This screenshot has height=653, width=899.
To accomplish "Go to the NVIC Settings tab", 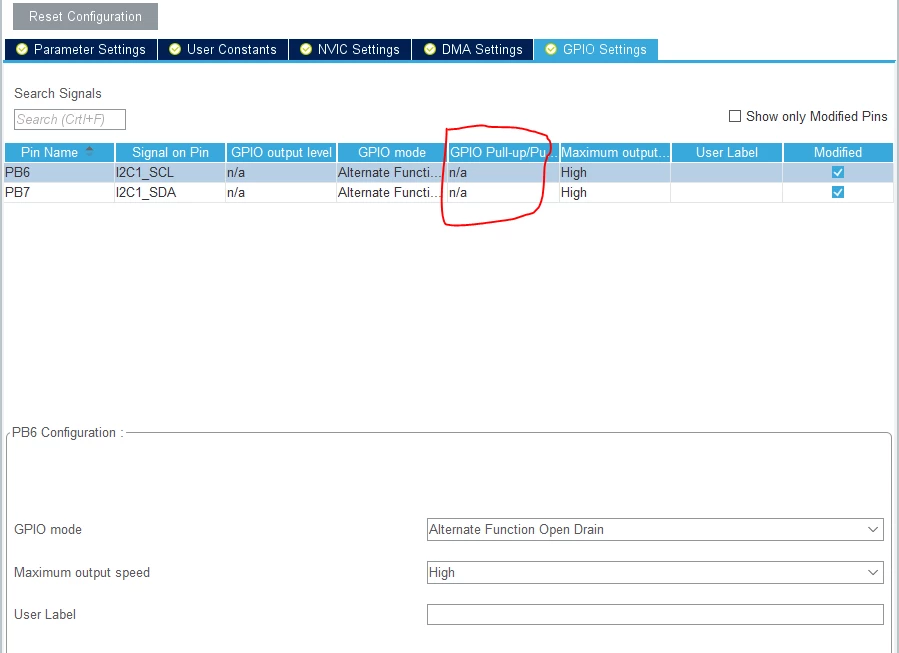I will (350, 49).
